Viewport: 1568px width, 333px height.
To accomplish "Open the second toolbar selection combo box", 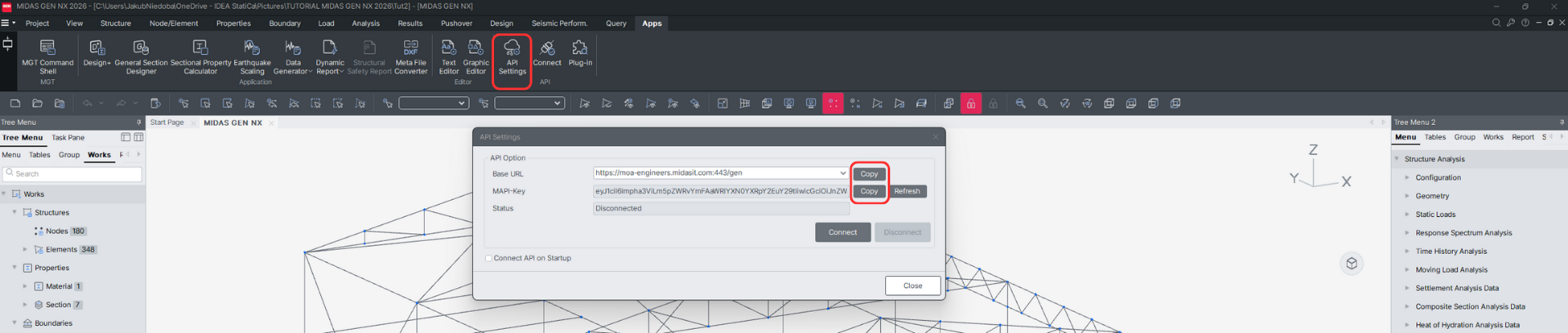I will coord(529,104).
